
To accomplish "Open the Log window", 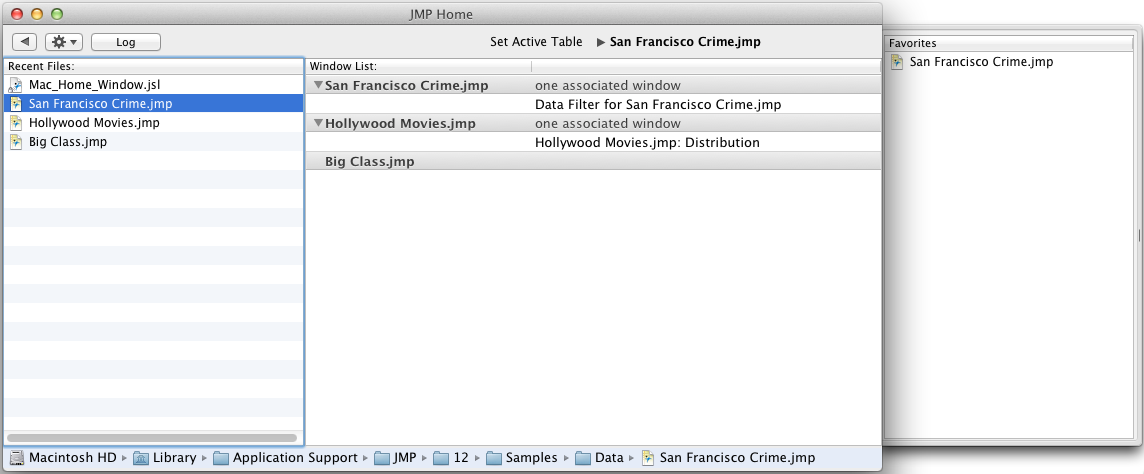I will click(125, 42).
